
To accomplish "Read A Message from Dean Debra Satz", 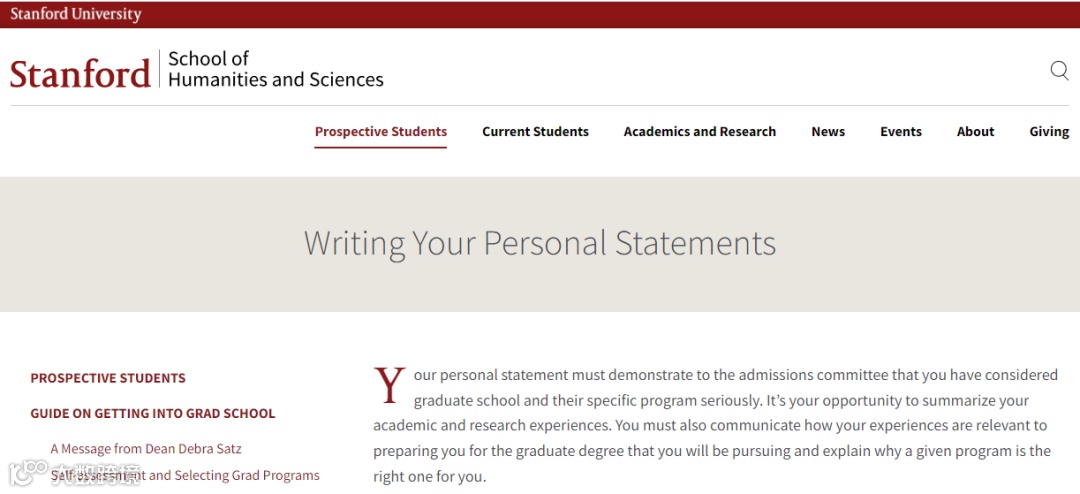I will pyautogui.click(x=146, y=449).
